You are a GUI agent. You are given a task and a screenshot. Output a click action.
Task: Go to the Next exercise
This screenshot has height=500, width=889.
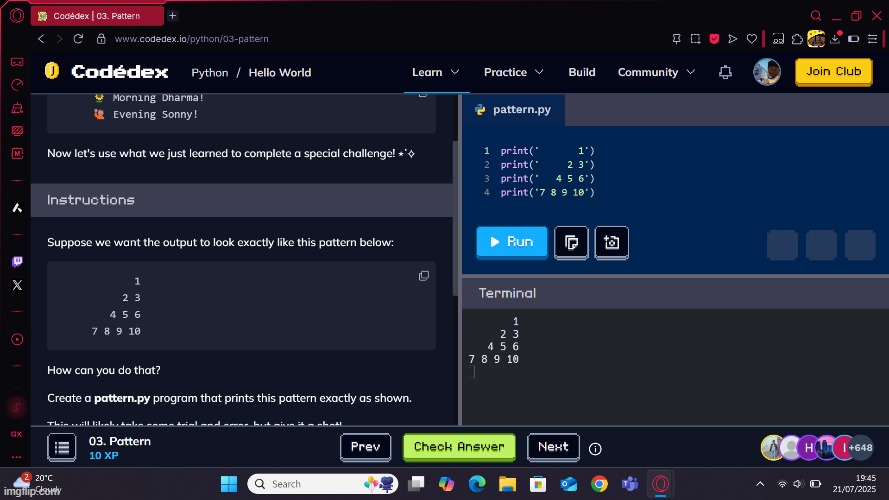coord(553,447)
